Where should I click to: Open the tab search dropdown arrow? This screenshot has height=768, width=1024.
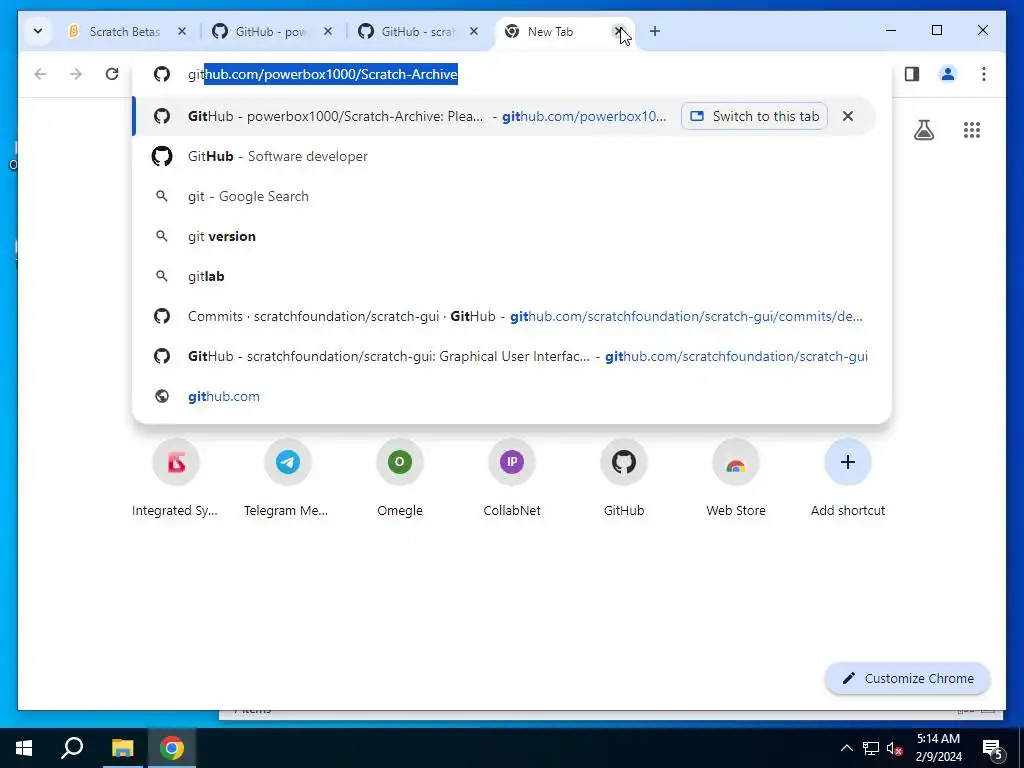tap(38, 31)
